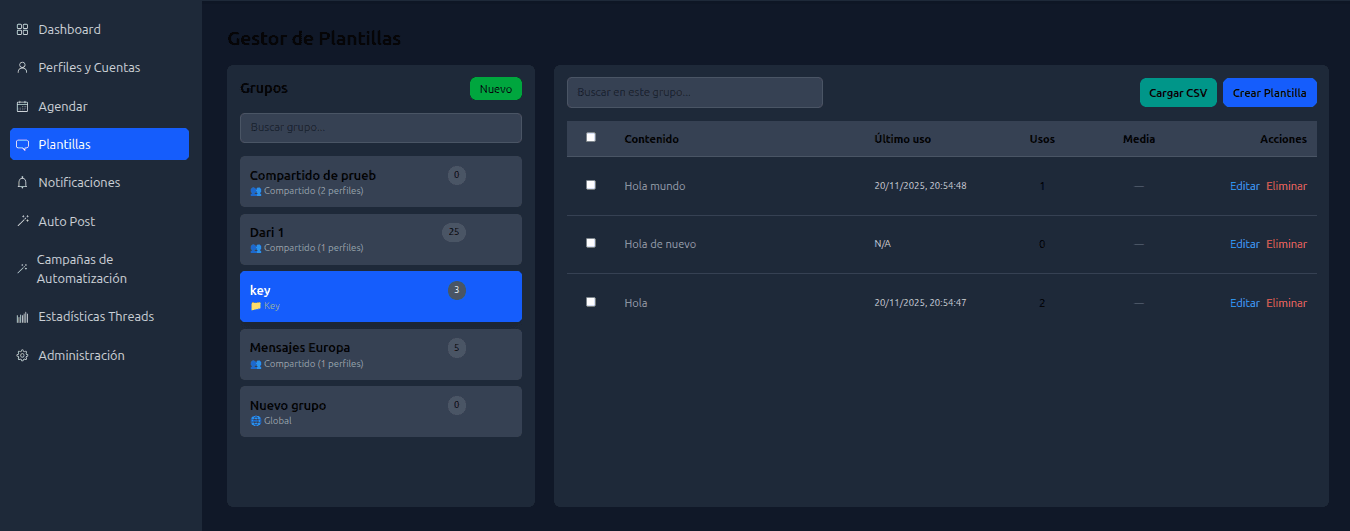Click the Agendar calendar icon
Image resolution: width=1350 pixels, height=531 pixels.
22,106
